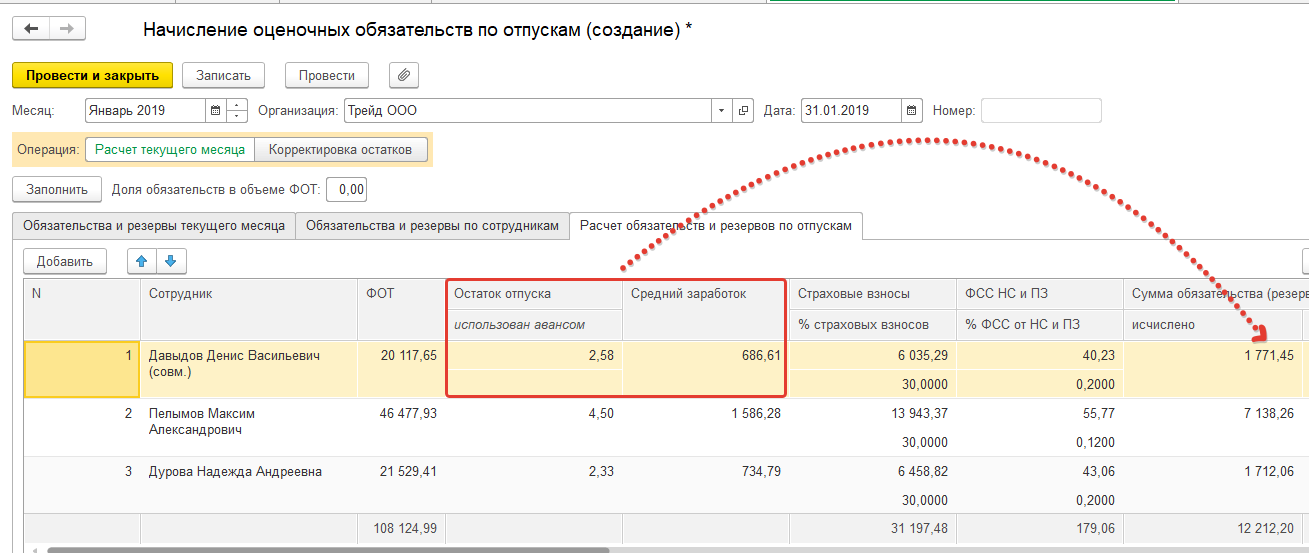Open Обязательства и резервы текущего месяца tab
The height and width of the screenshot is (553, 1309).
pyautogui.click(x=154, y=226)
